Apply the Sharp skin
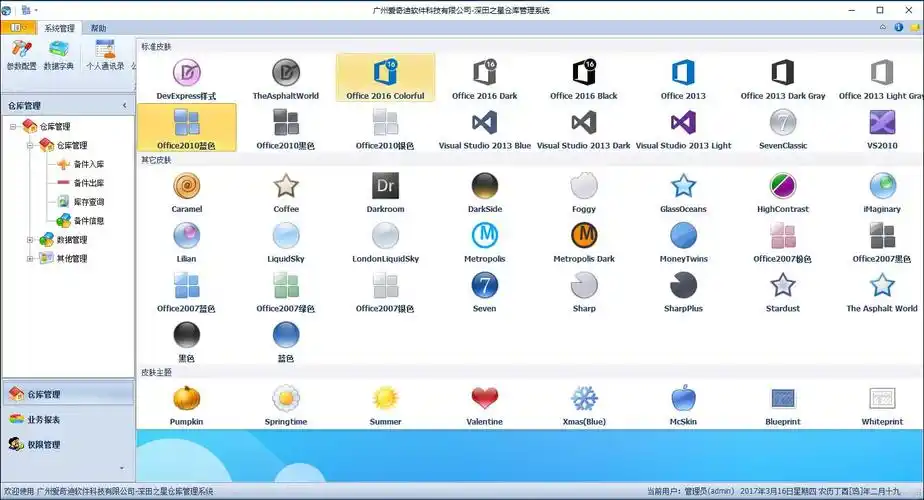This screenshot has width=924, height=500. pyautogui.click(x=584, y=291)
